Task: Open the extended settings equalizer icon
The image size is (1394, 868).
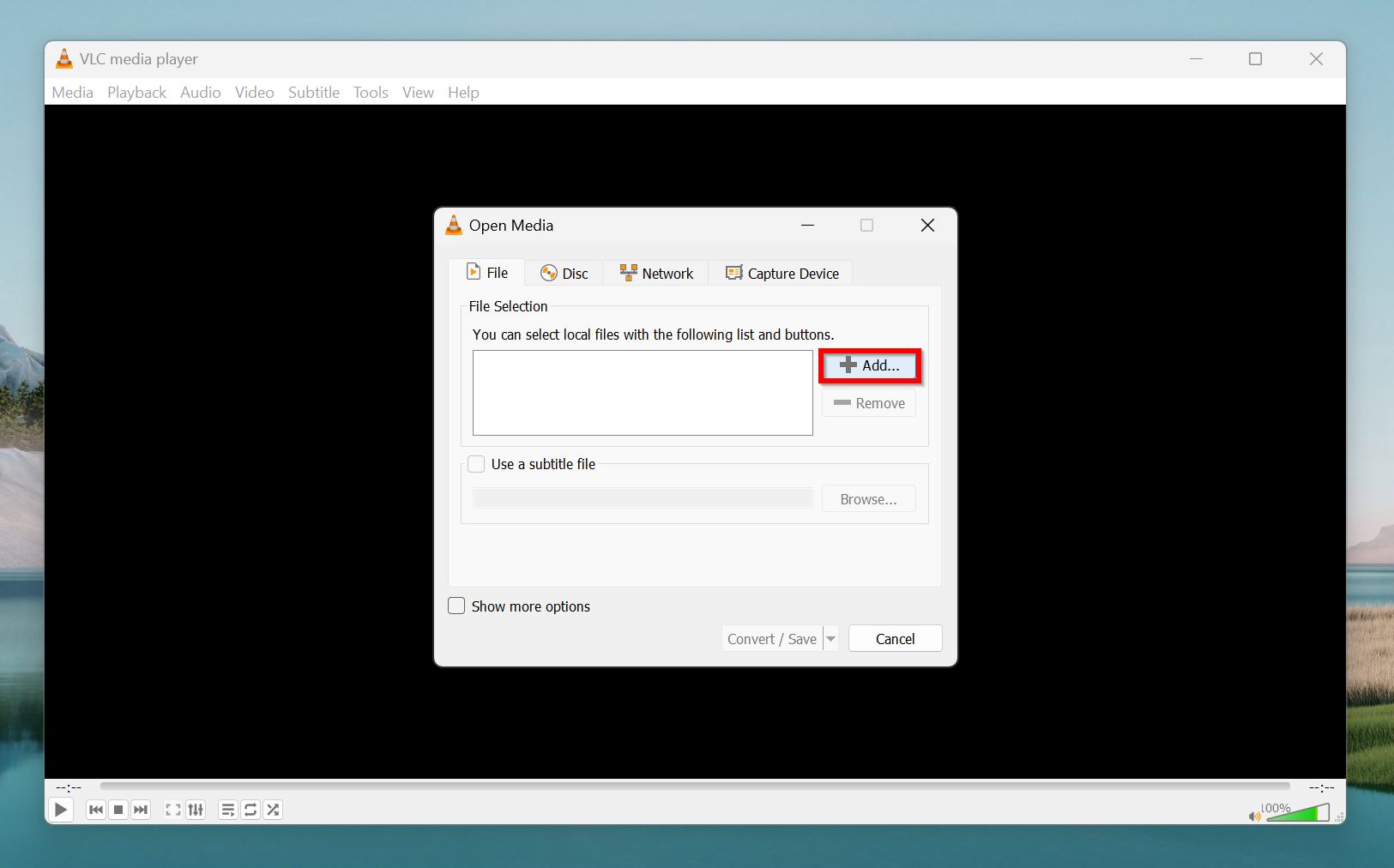Action: point(196,810)
